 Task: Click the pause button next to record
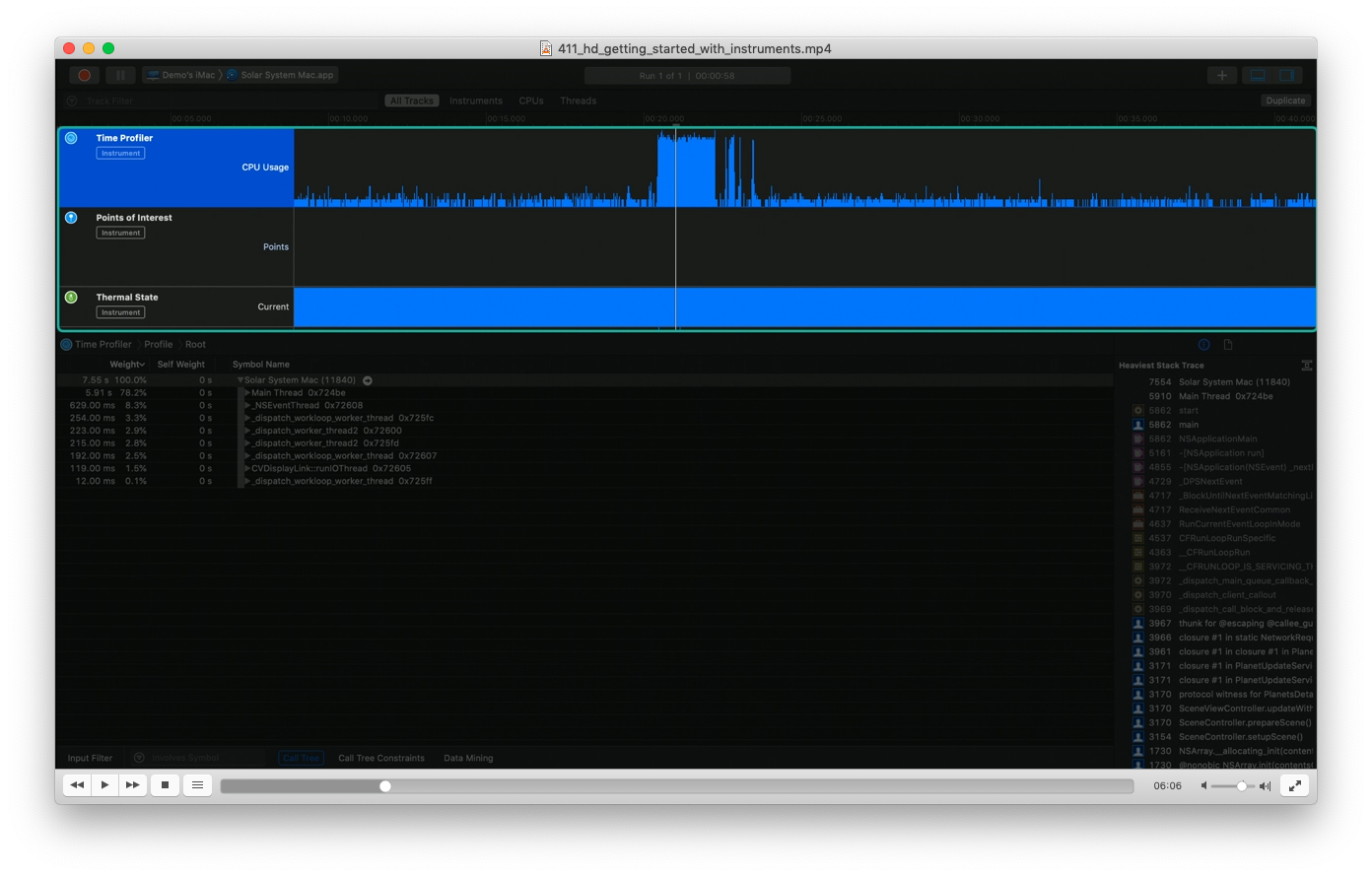click(120, 75)
